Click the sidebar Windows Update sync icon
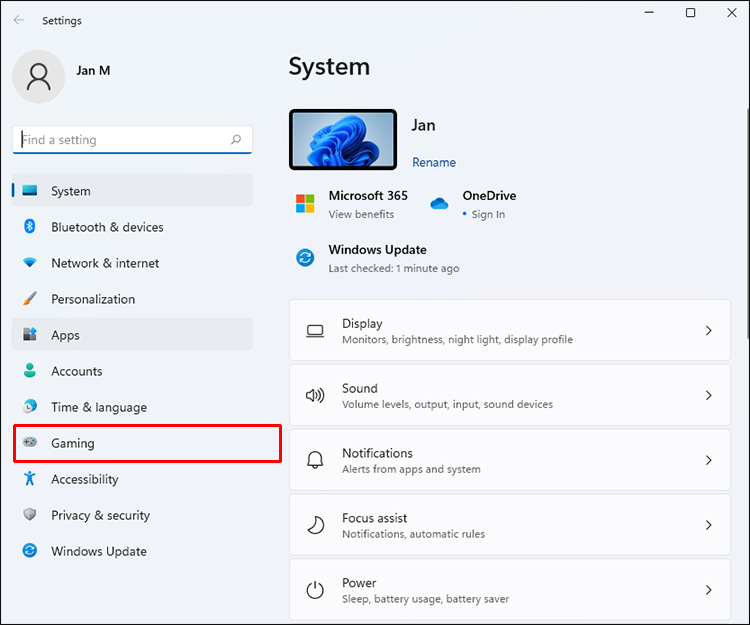The width and height of the screenshot is (750, 625). tap(30, 550)
